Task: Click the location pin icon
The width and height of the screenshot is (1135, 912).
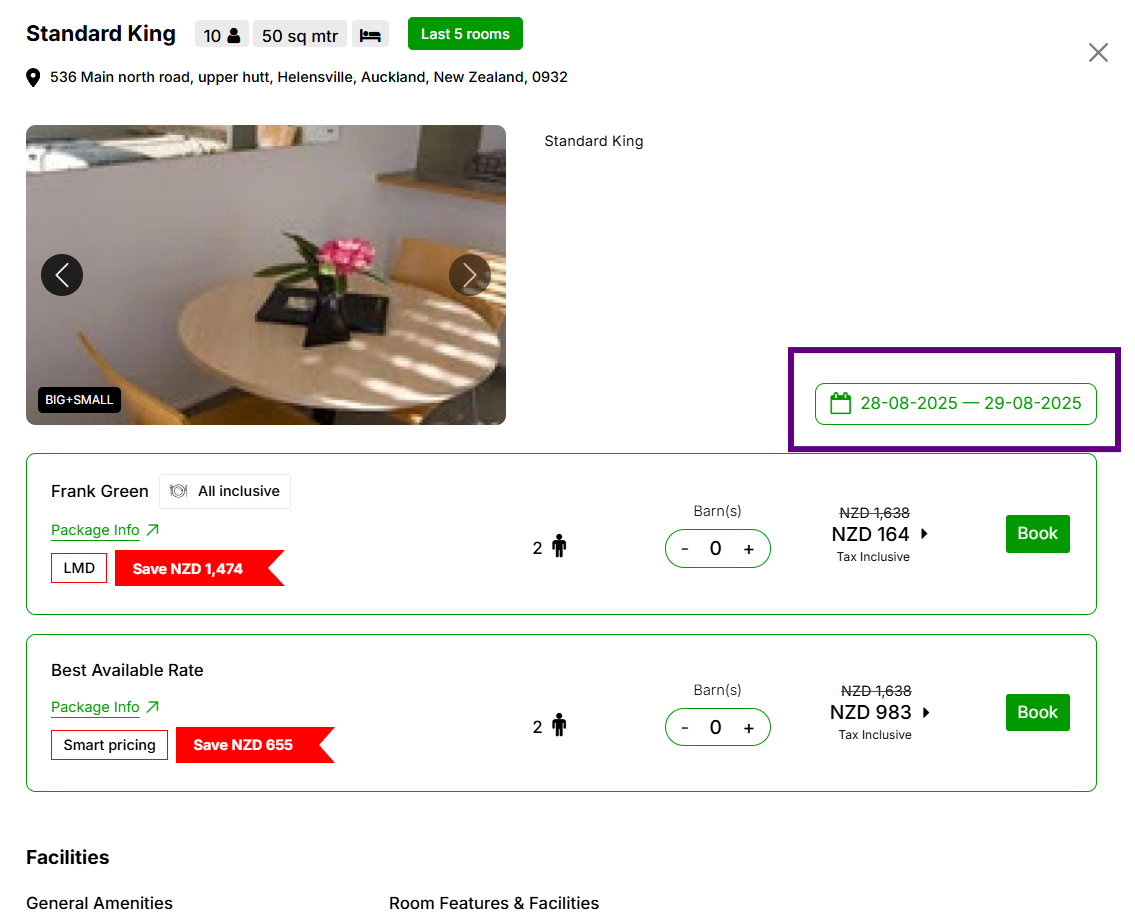Action: tap(33, 77)
